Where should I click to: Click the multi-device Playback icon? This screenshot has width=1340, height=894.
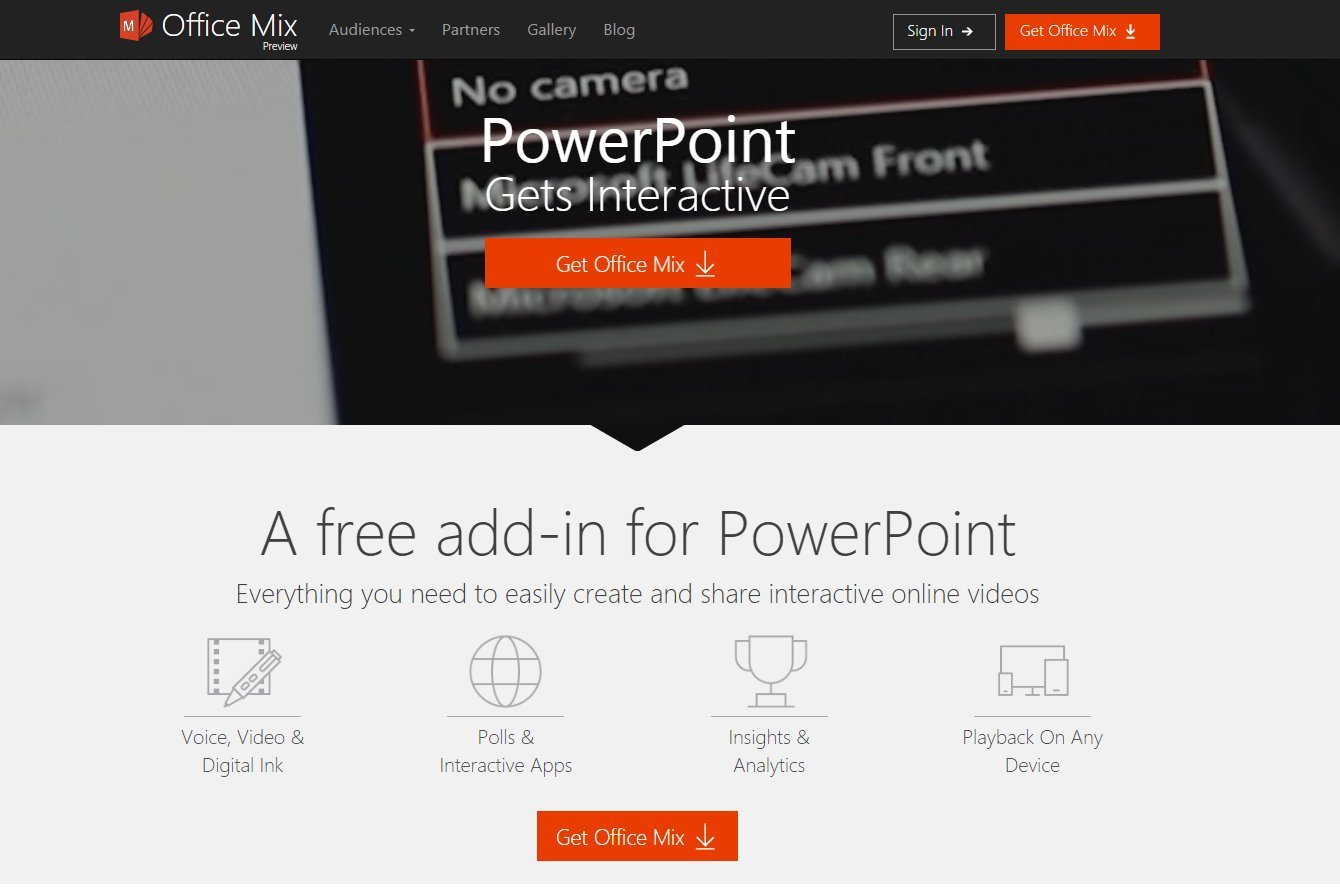[1033, 670]
